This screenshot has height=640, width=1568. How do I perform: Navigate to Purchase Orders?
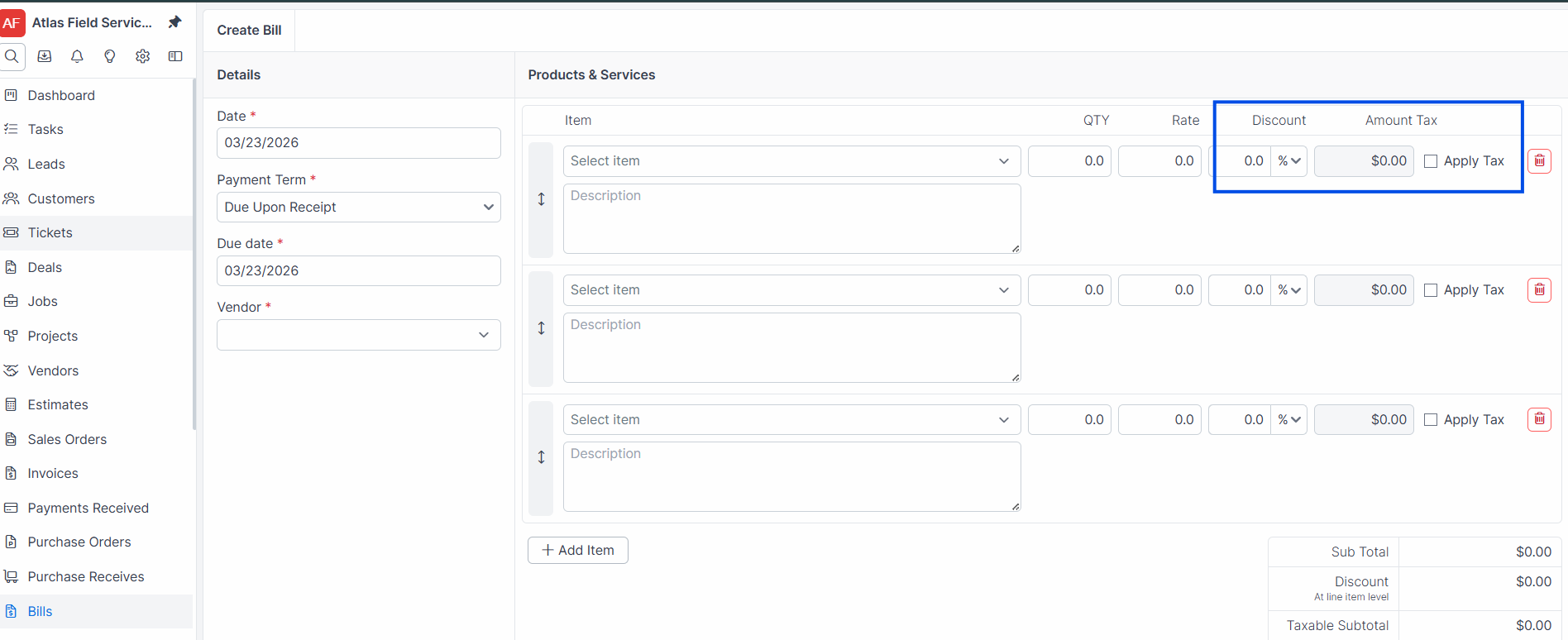(79, 542)
